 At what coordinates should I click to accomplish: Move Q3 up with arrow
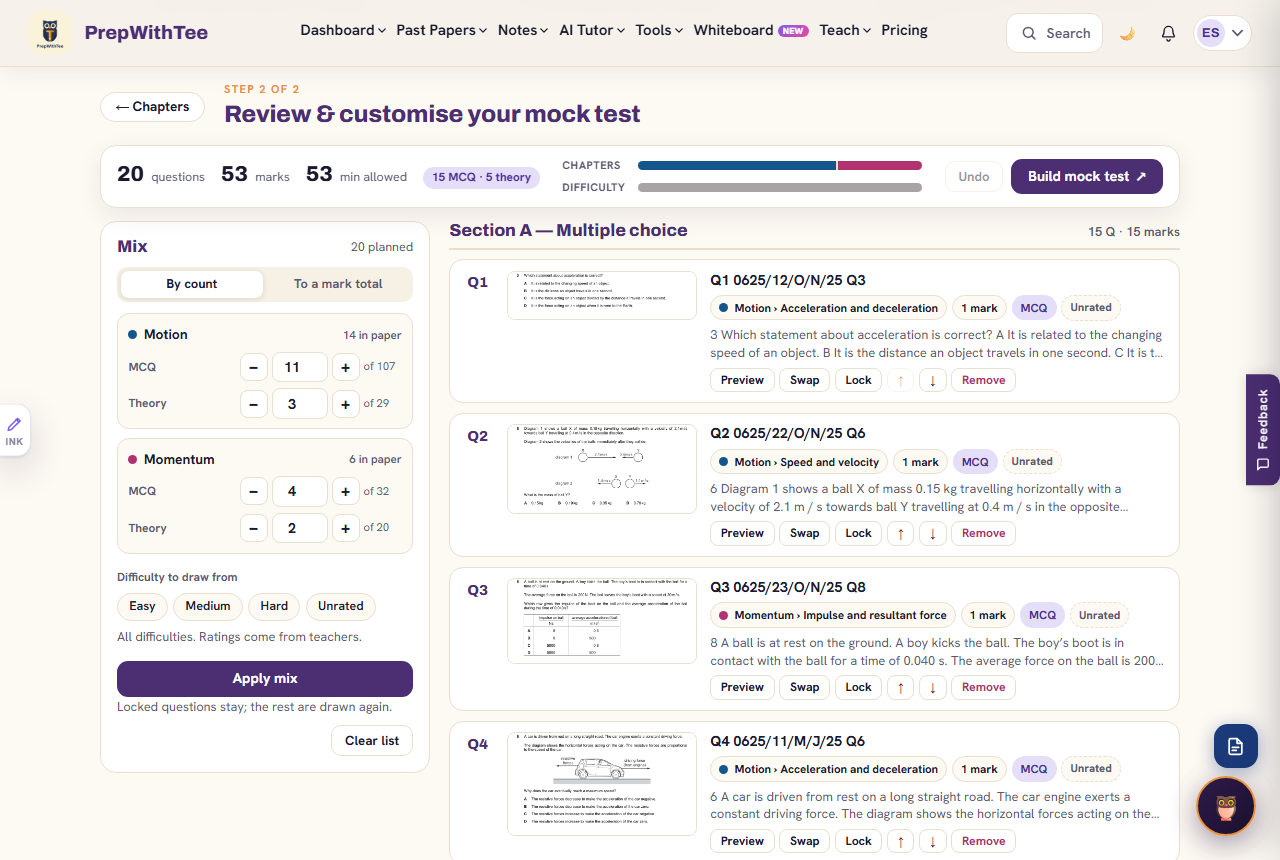click(x=900, y=688)
